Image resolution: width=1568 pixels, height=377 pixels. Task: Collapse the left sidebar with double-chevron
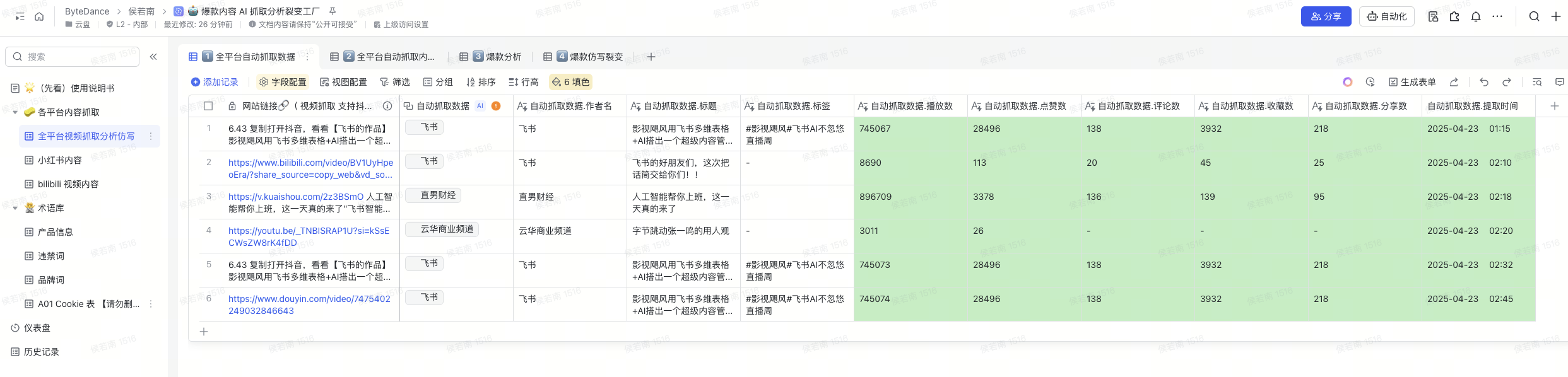(153, 57)
